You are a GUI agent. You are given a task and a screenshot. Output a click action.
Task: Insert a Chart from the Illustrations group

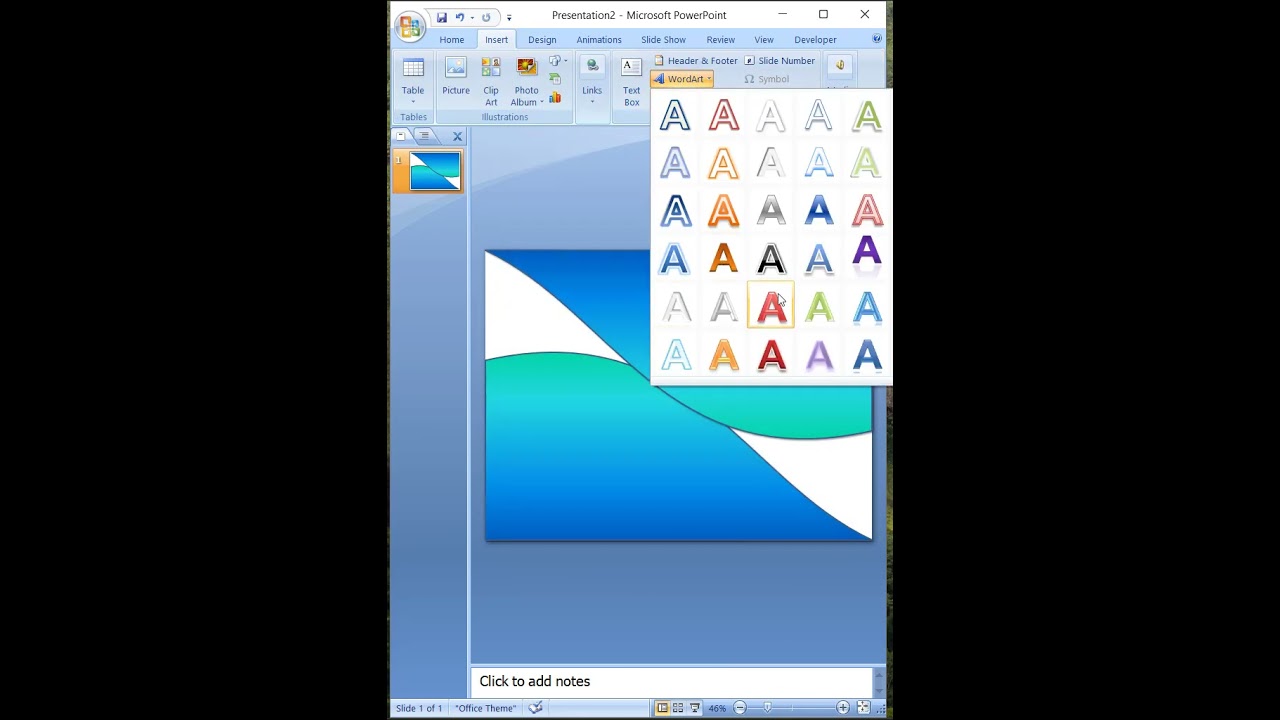[x=555, y=97]
